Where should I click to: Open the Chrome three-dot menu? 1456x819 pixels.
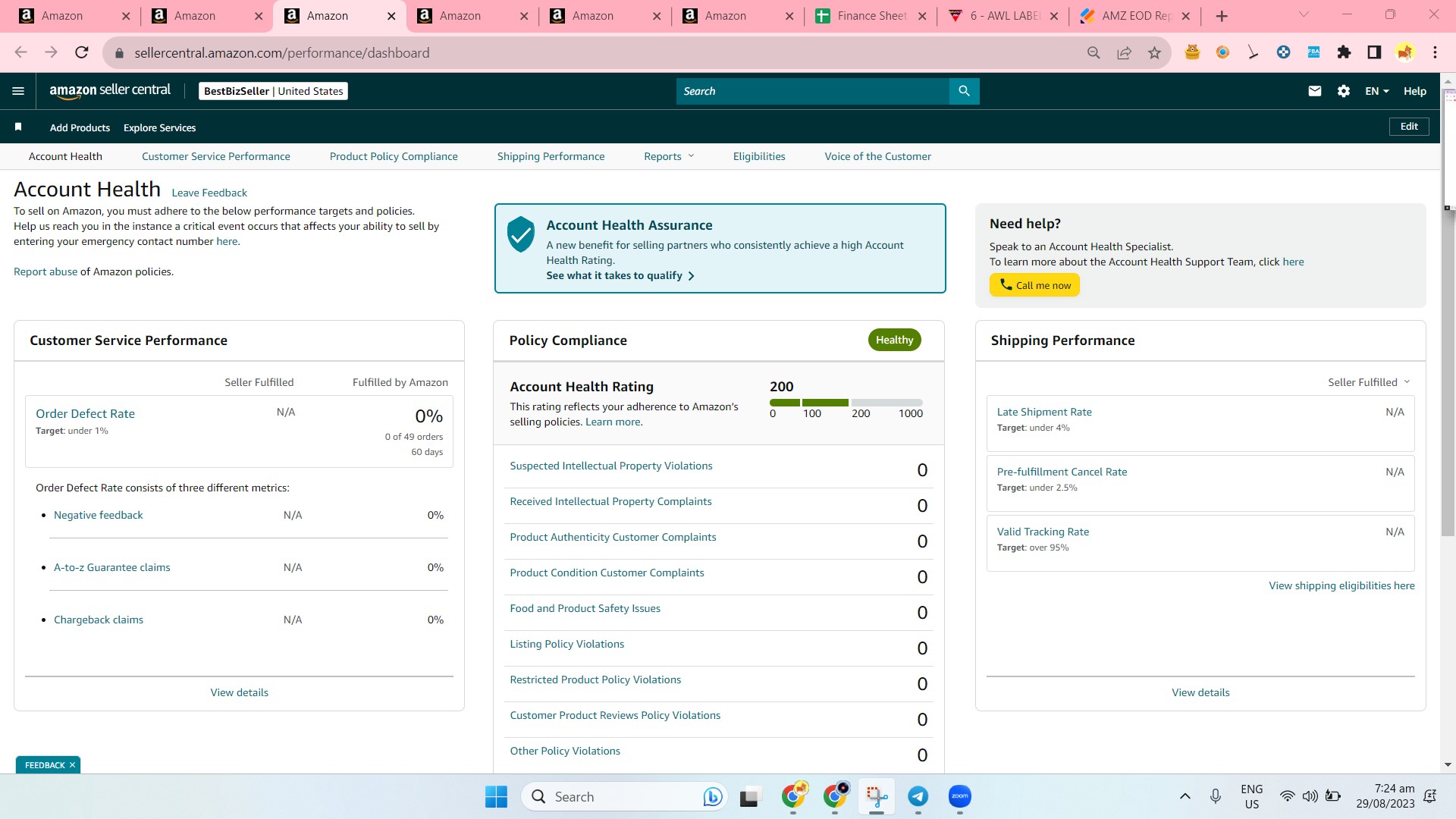coord(1435,52)
